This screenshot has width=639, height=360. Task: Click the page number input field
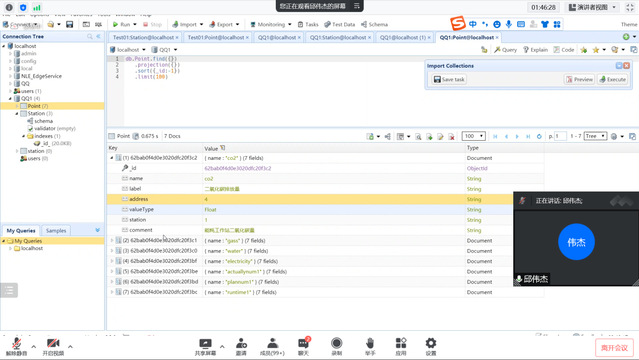560,136
